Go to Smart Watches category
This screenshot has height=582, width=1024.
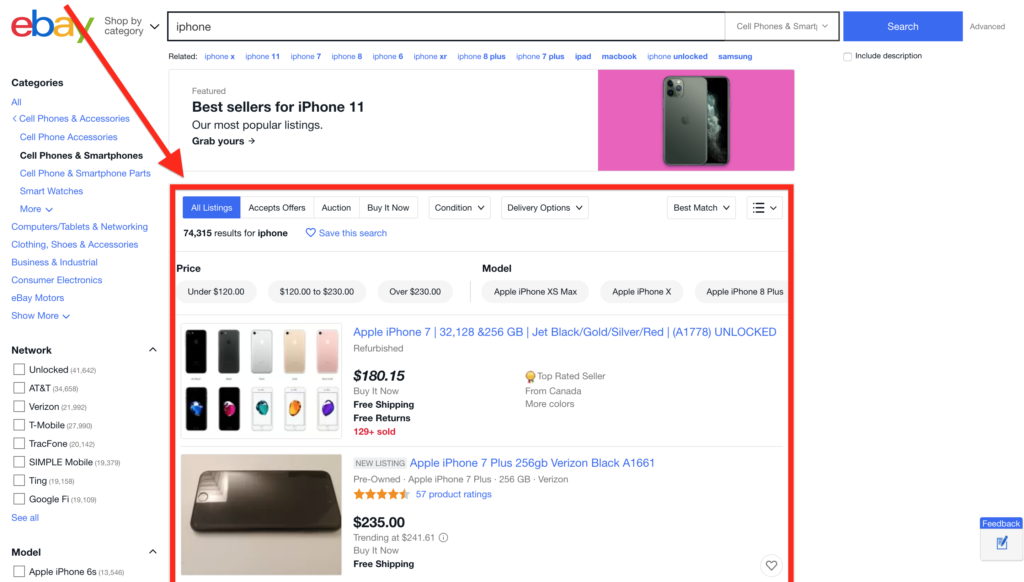(x=51, y=191)
